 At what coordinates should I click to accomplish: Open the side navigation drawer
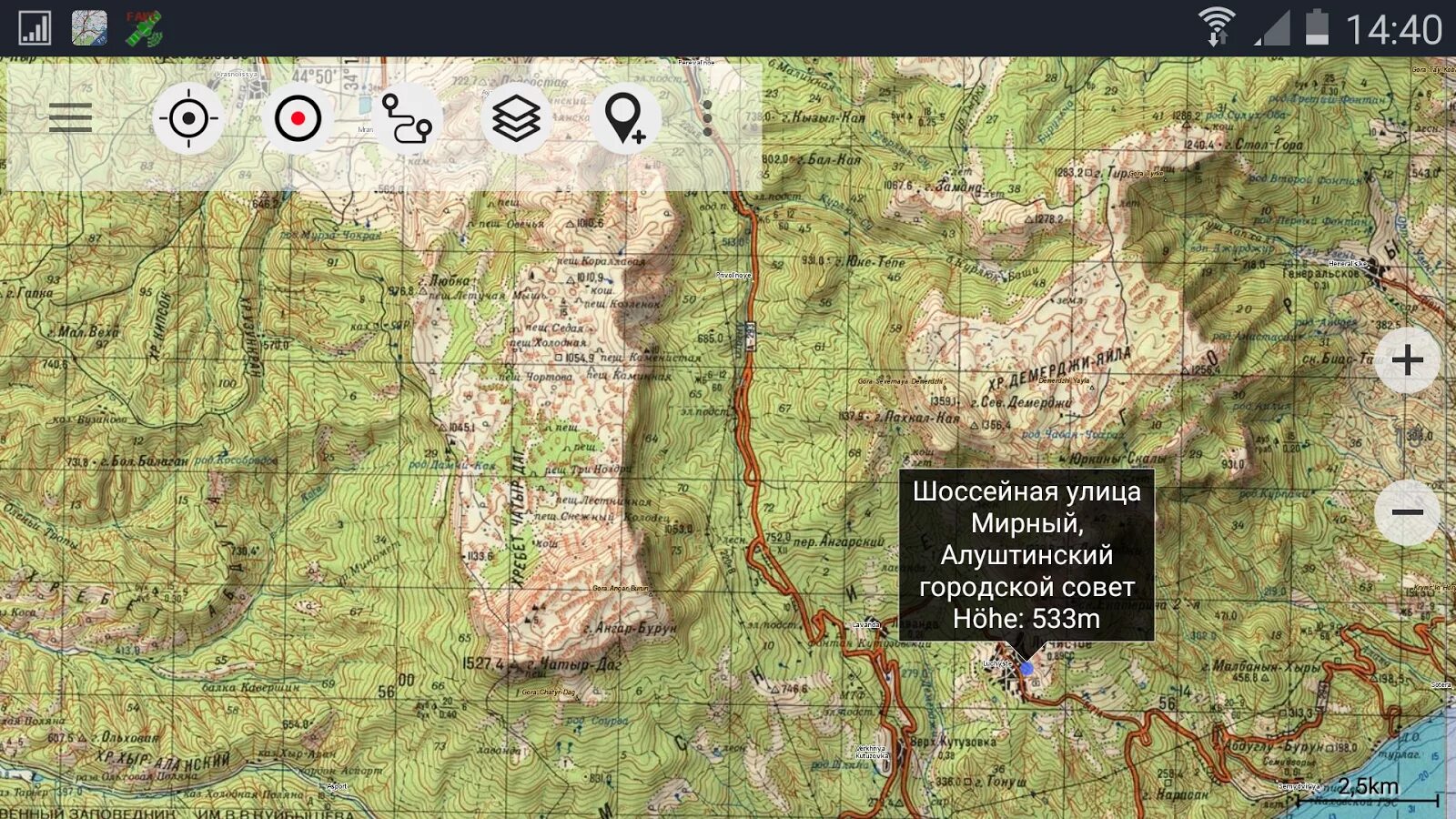(x=71, y=118)
